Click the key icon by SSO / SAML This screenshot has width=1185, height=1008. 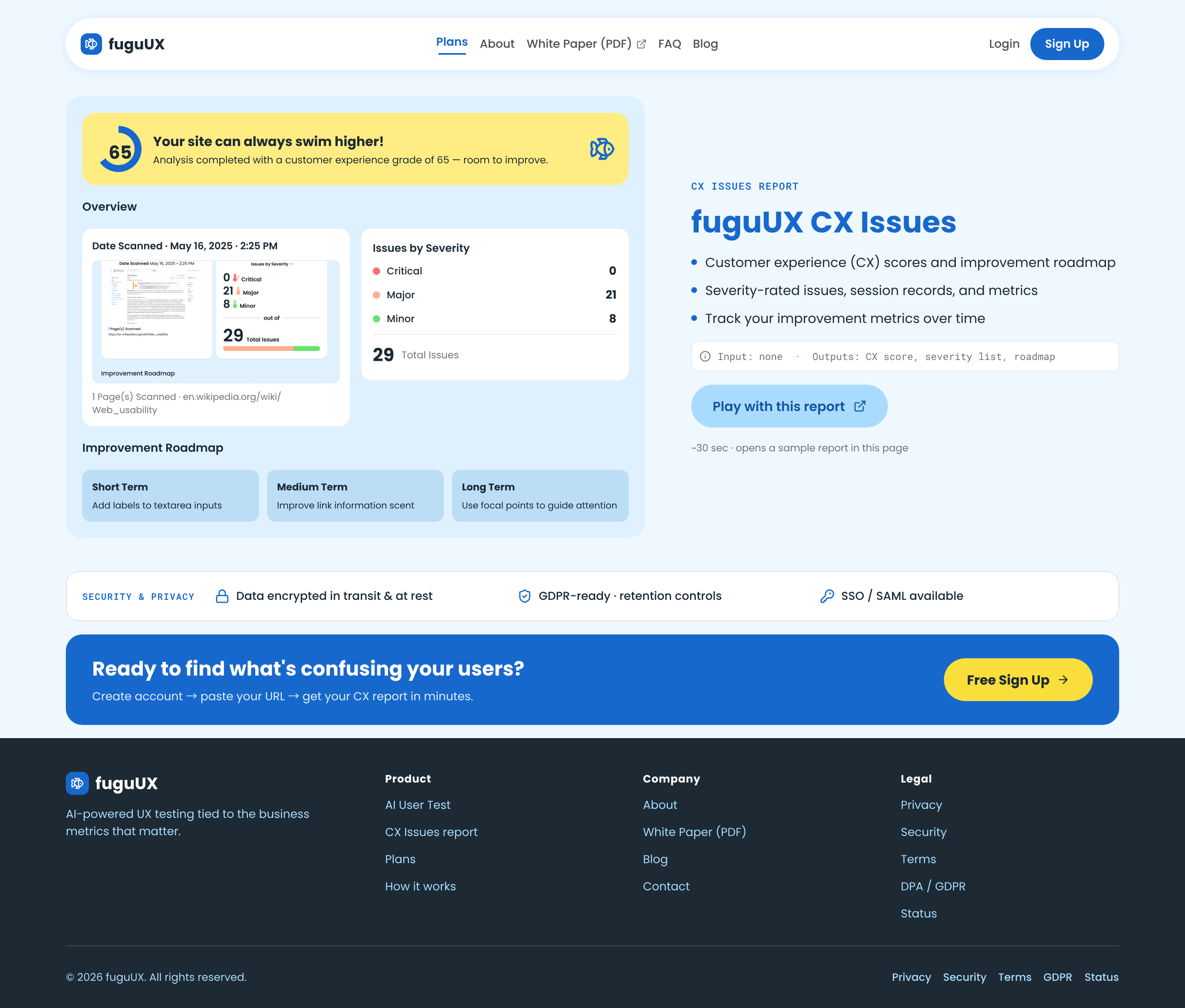click(827, 596)
